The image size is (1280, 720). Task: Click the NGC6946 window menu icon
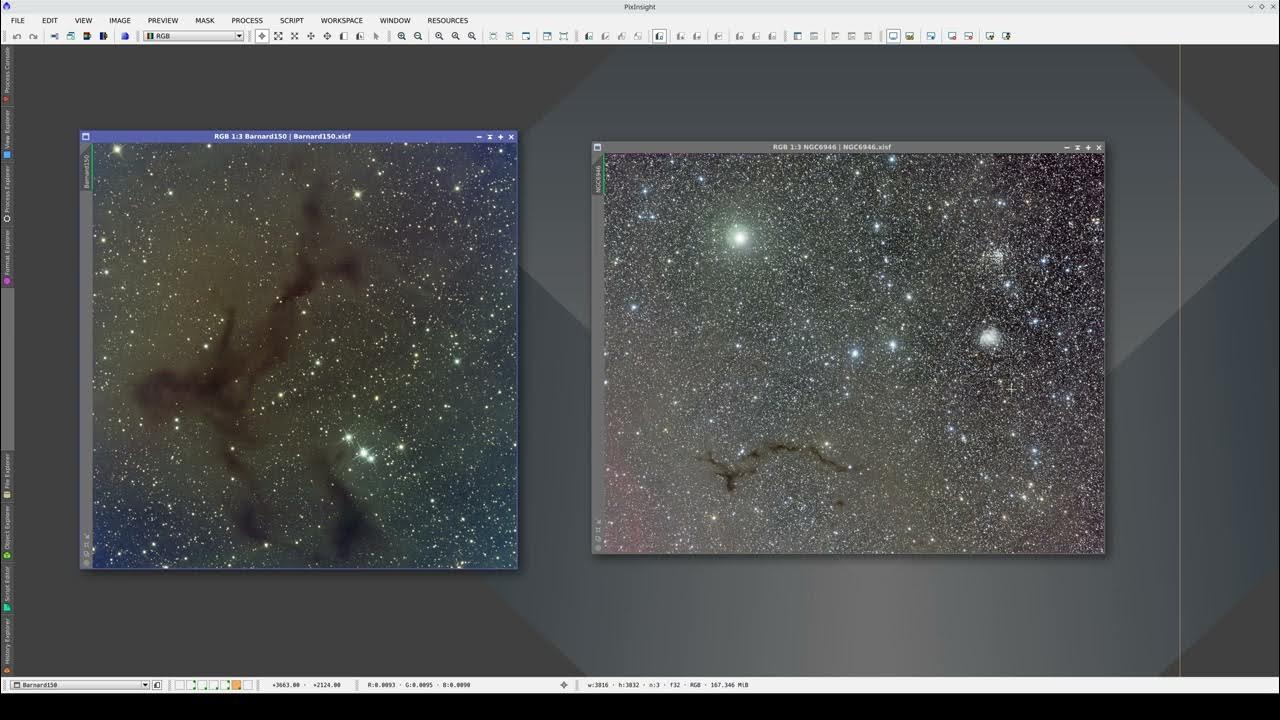[598, 147]
